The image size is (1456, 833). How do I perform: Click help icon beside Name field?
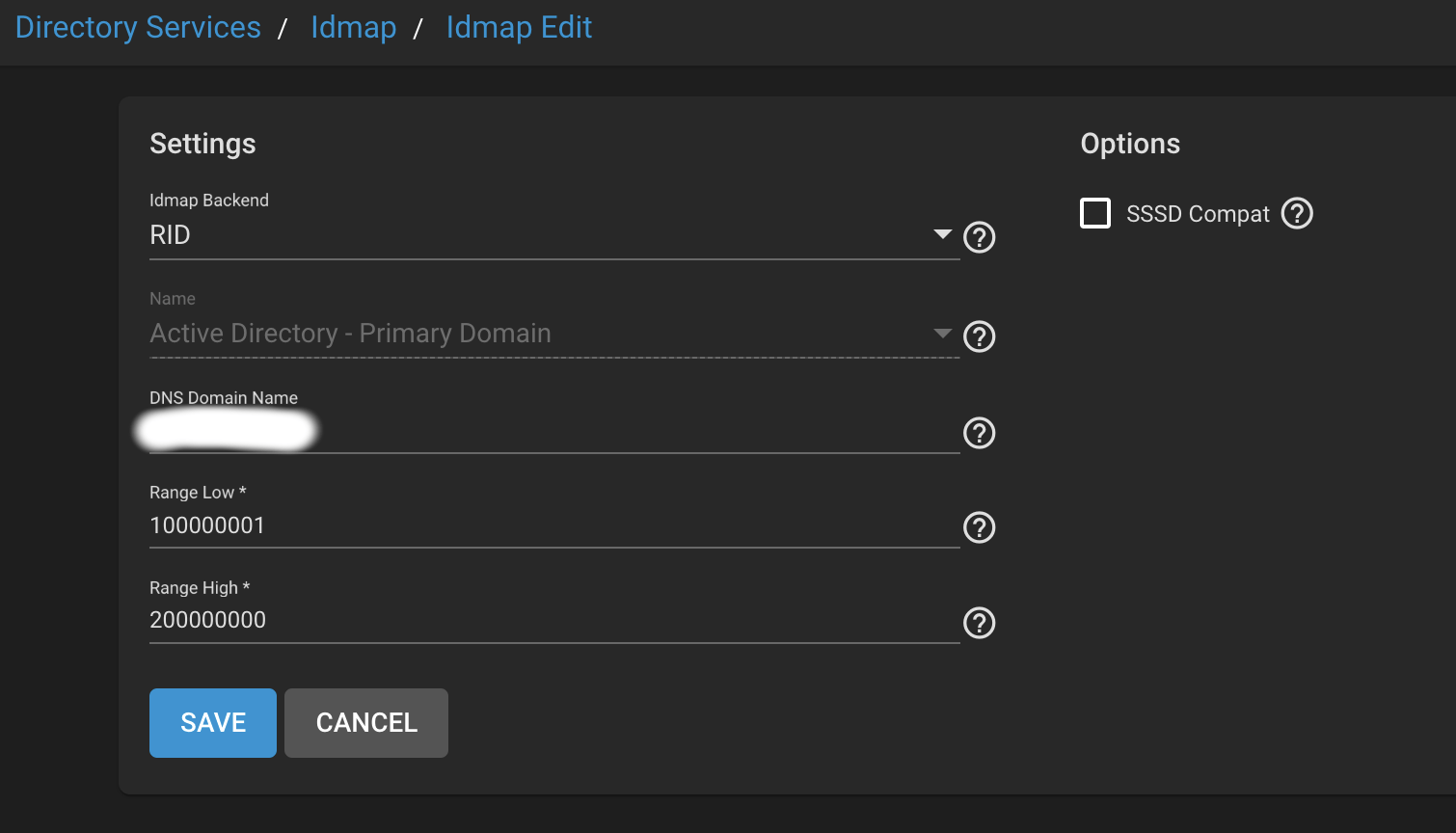click(x=979, y=336)
